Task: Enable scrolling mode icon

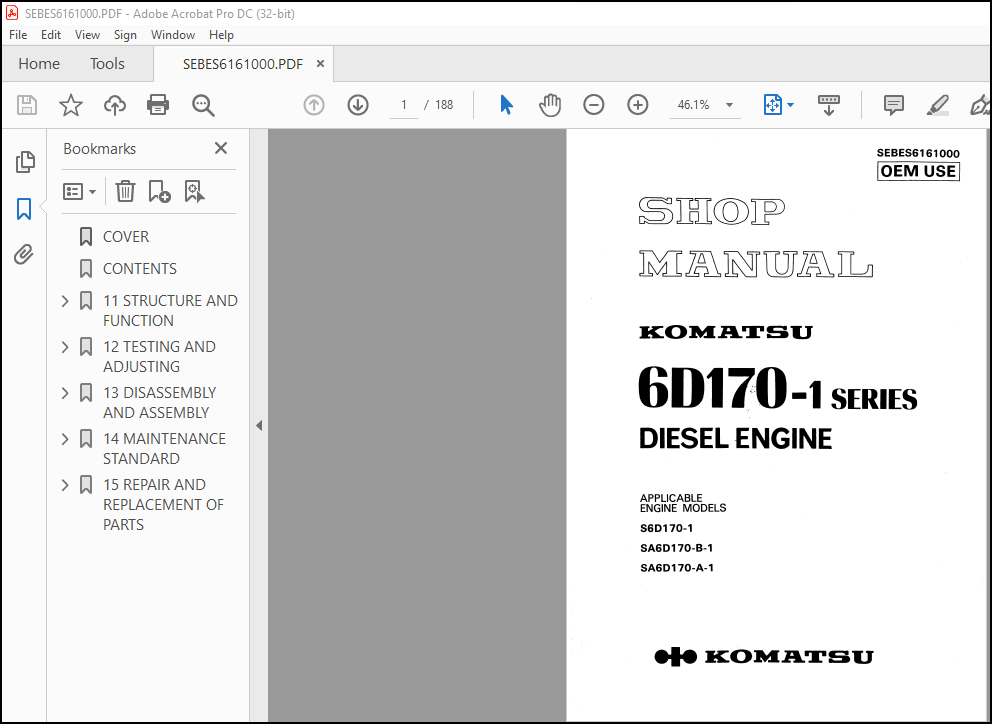Action: coord(829,105)
